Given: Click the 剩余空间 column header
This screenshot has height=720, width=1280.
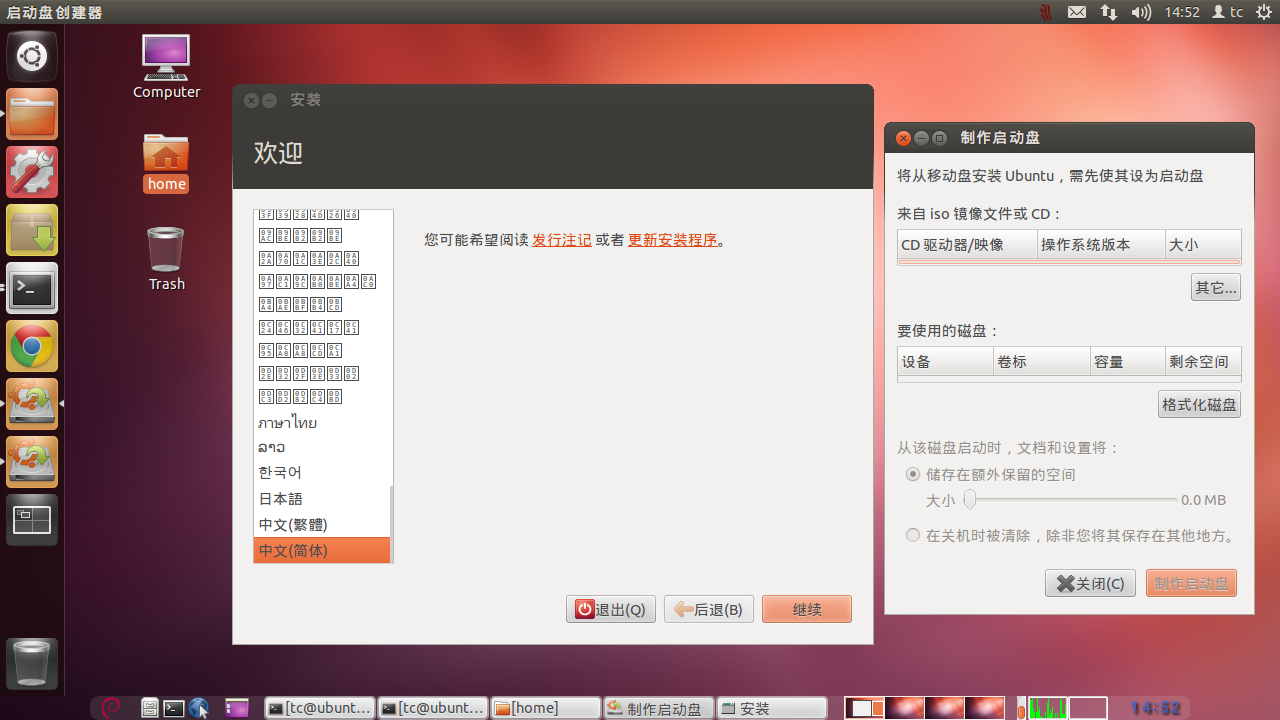Looking at the screenshot, I should pyautogui.click(x=1203, y=361).
